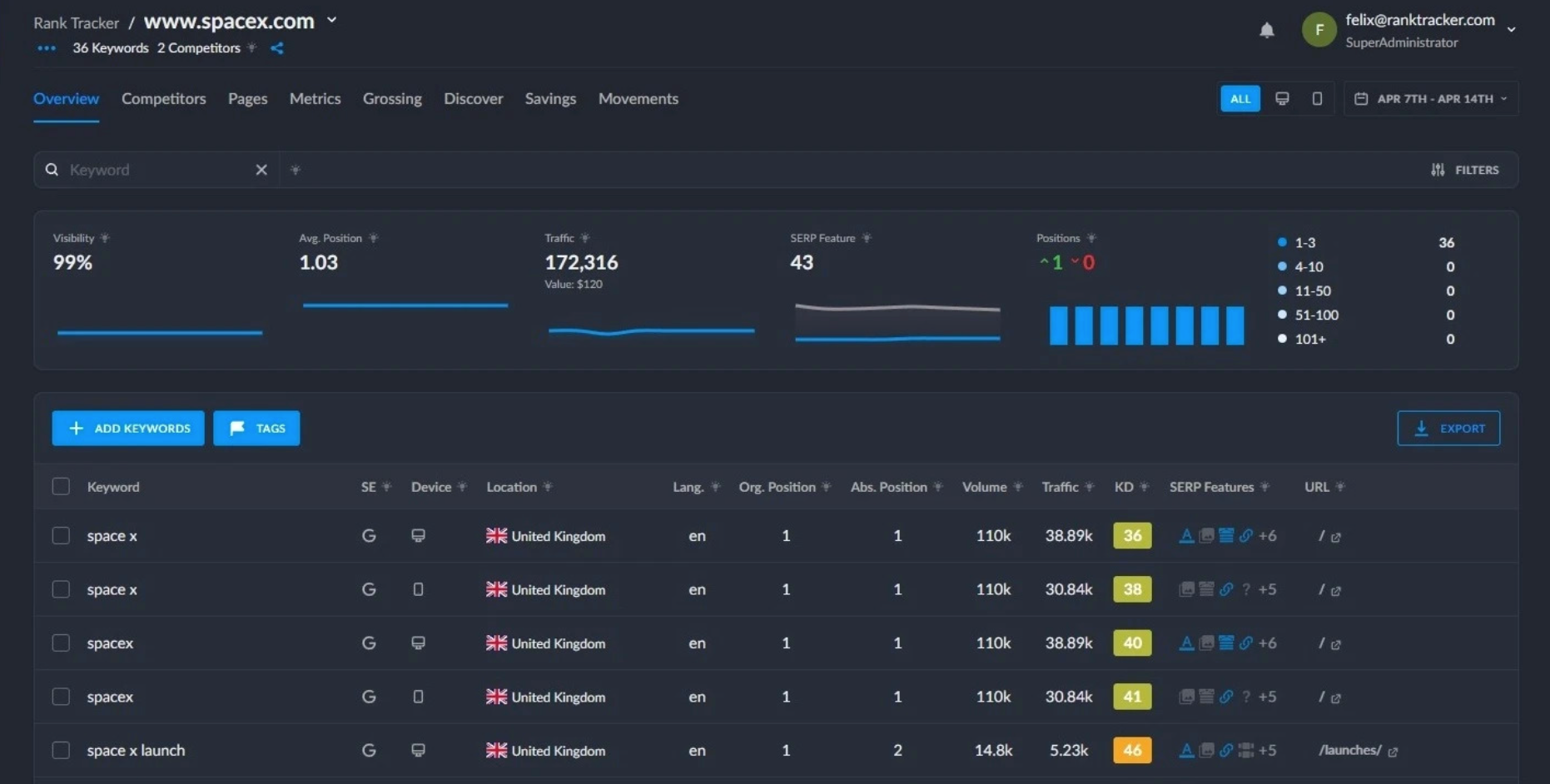Click the info icon next to SERP Feature card
The width and height of the screenshot is (1550, 784).
click(x=867, y=238)
